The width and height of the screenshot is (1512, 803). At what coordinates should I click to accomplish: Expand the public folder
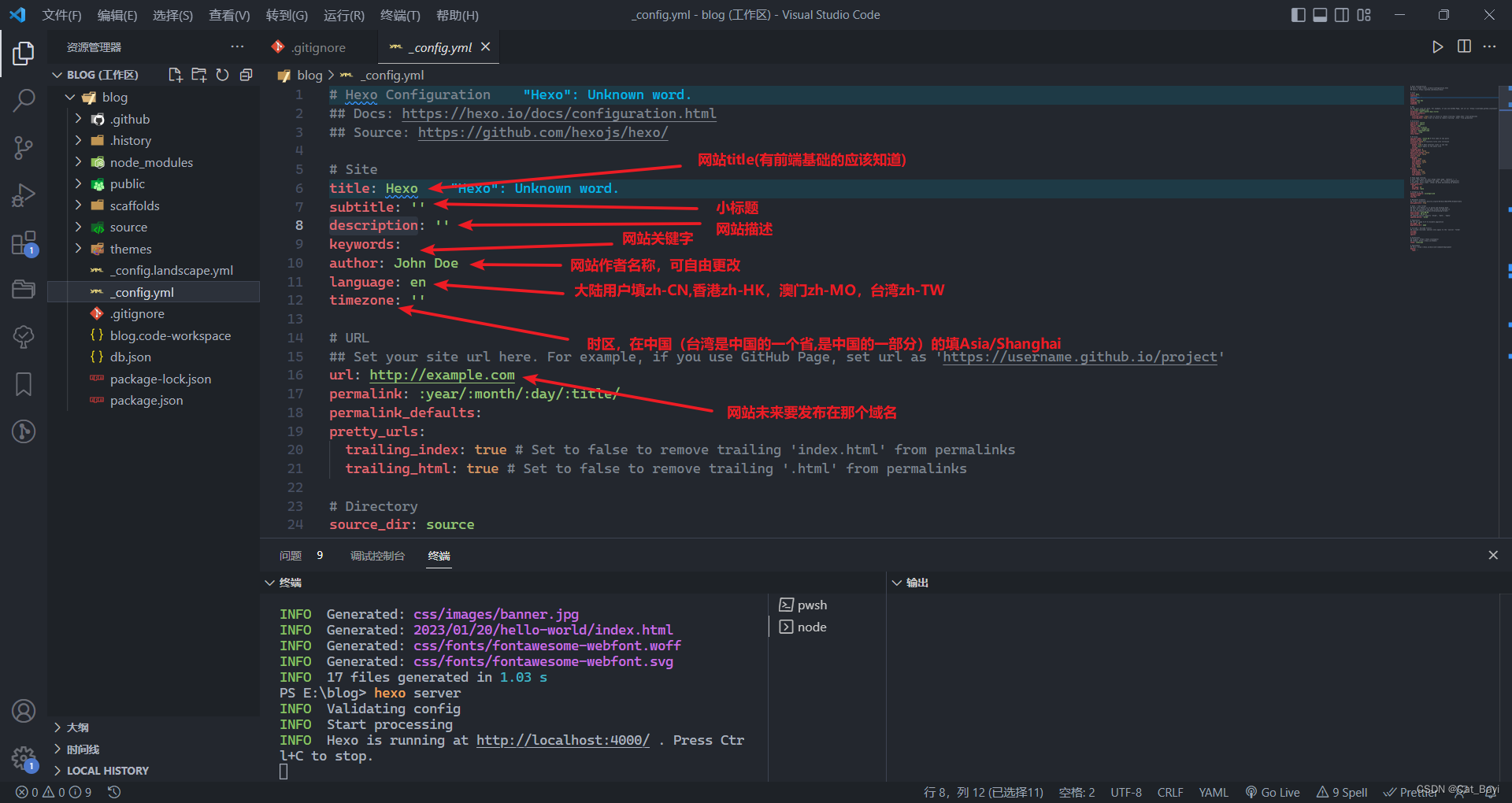pos(153,183)
